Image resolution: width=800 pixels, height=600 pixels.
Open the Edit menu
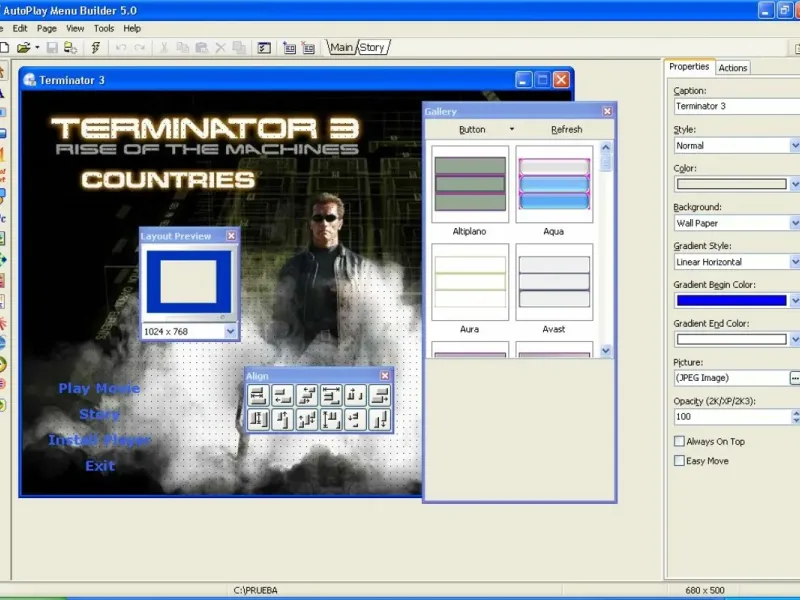coord(20,29)
